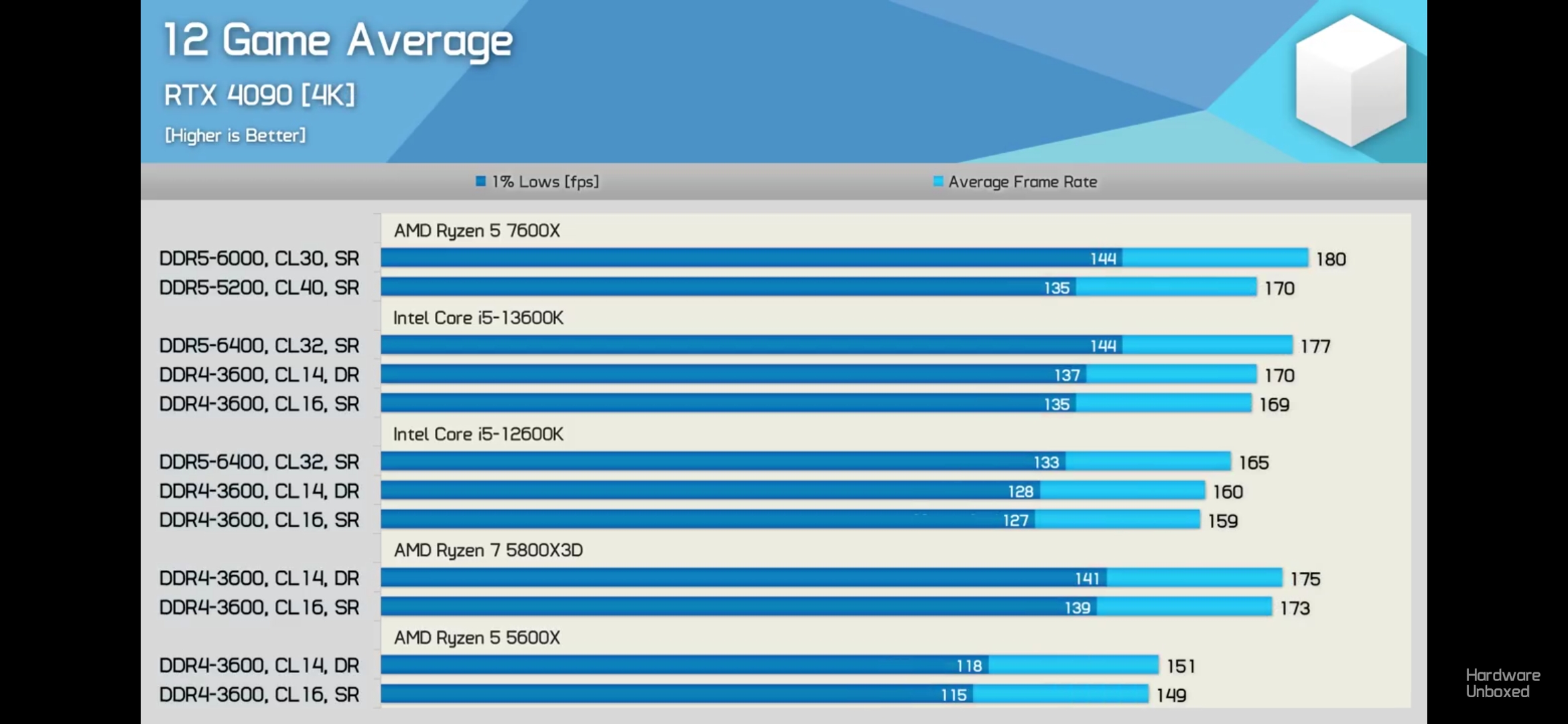The width and height of the screenshot is (1568, 724).
Task: Click the AMD Ryzen 5 5600X heading
Action: coord(476,638)
